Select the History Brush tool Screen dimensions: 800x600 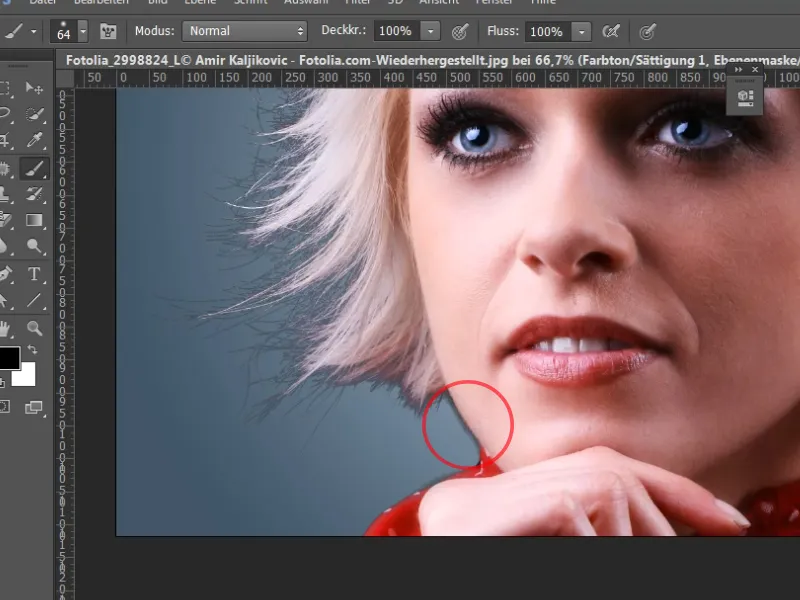[34, 194]
